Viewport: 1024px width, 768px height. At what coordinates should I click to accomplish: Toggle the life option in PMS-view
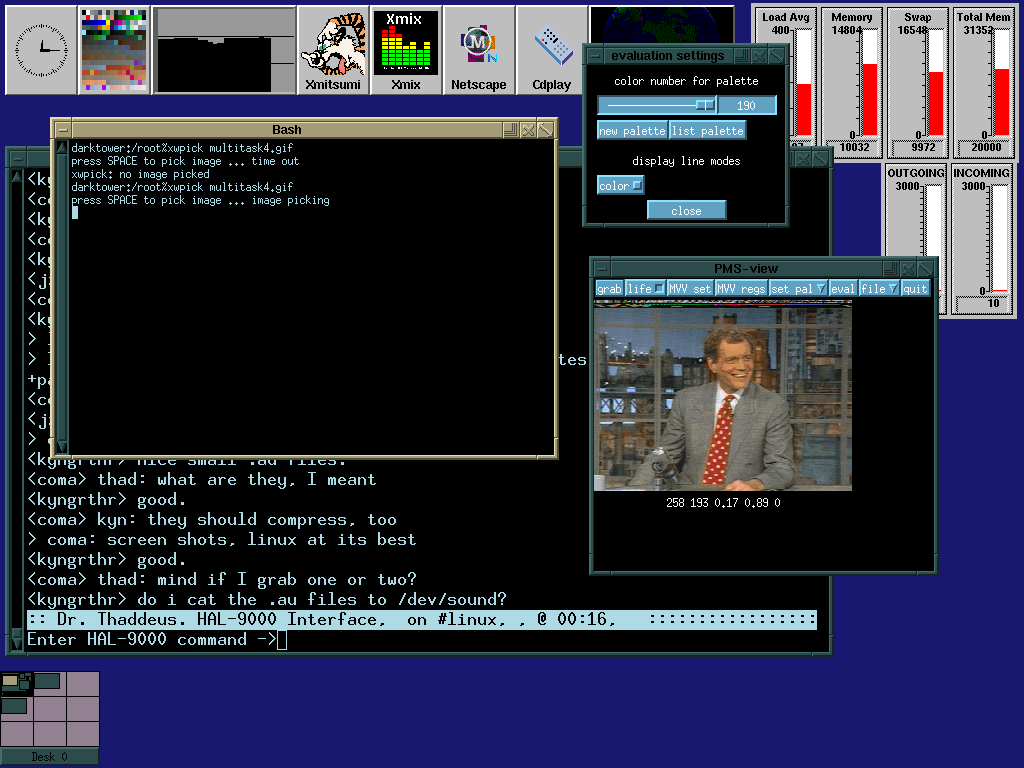click(x=645, y=288)
